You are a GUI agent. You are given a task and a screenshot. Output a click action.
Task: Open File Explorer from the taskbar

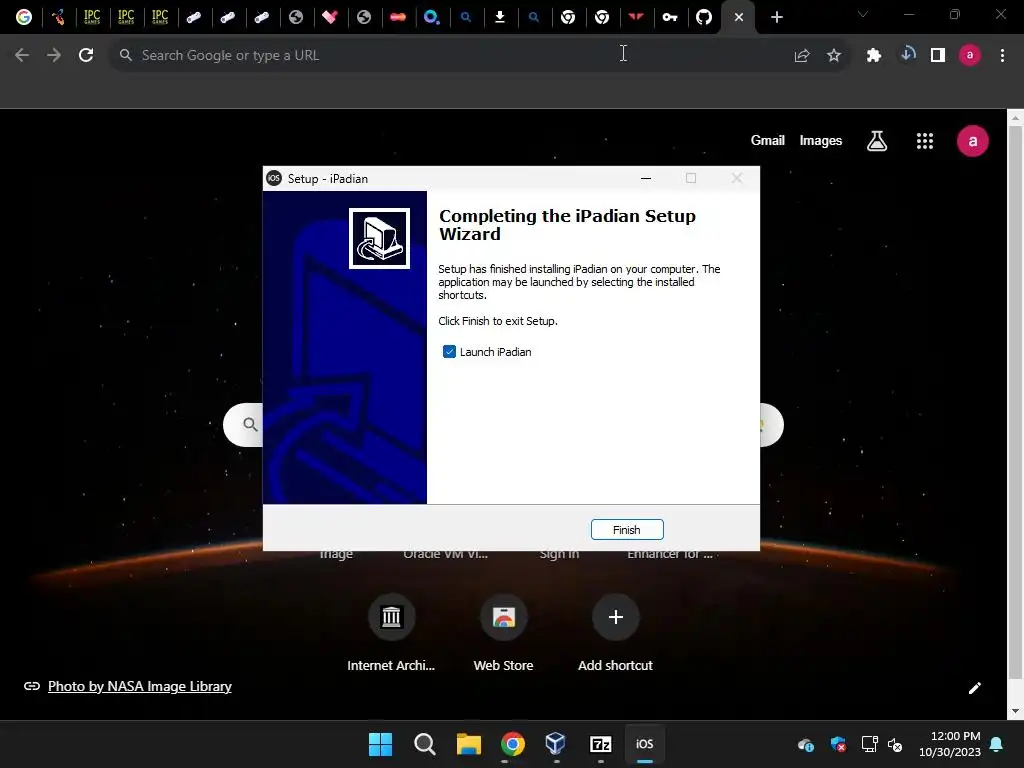[469, 744]
